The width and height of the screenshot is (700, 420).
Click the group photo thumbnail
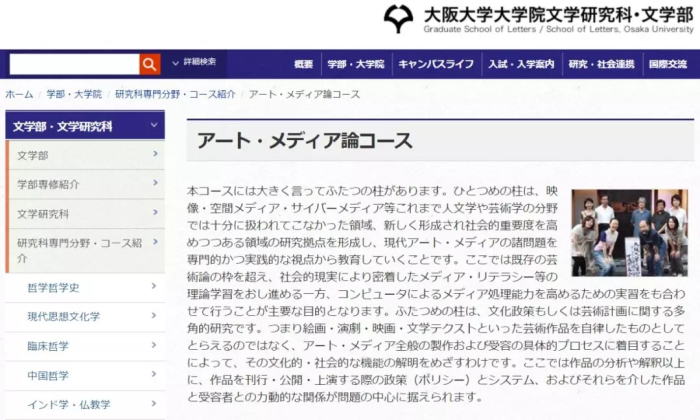[x=629, y=233]
